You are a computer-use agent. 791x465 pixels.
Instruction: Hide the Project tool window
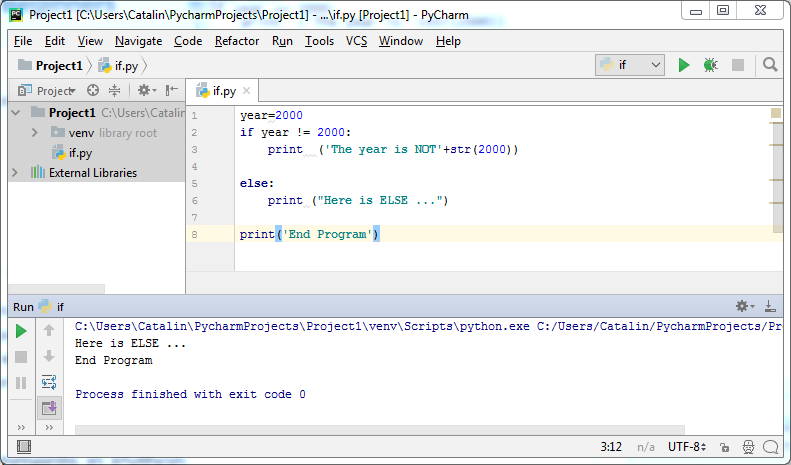pyautogui.click(x=172, y=90)
